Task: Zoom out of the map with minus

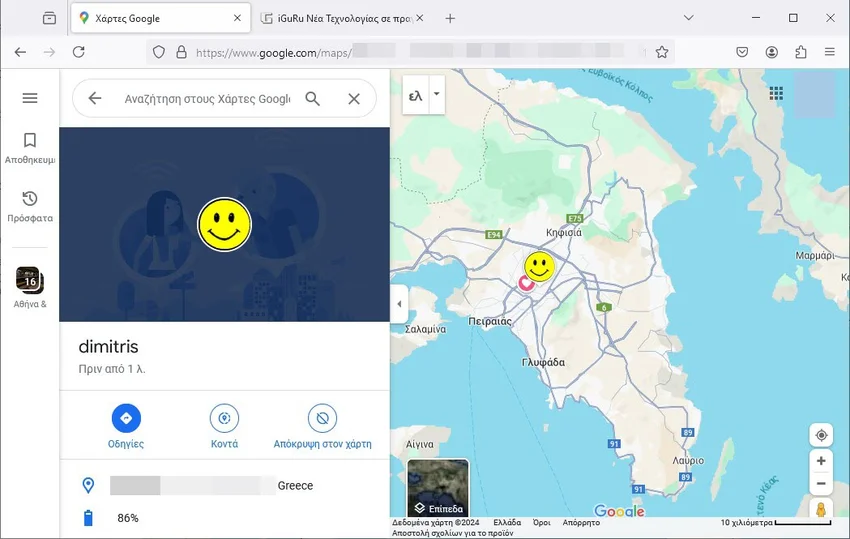Action: pos(821,484)
